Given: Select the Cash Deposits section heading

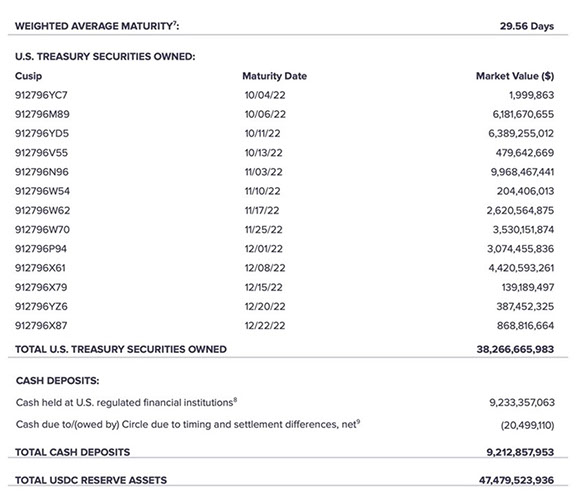Looking at the screenshot, I should [x=58, y=381].
